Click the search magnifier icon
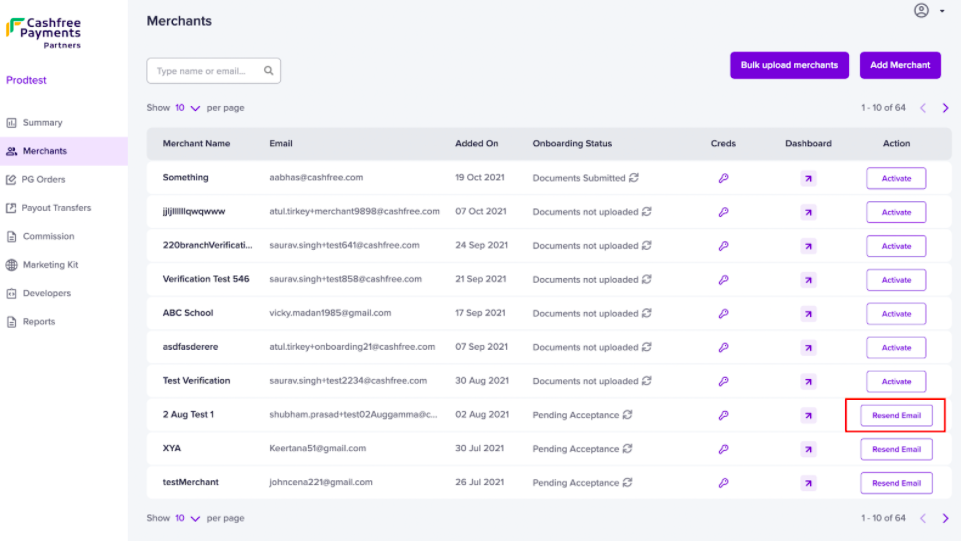The height and width of the screenshot is (541, 961). [269, 71]
